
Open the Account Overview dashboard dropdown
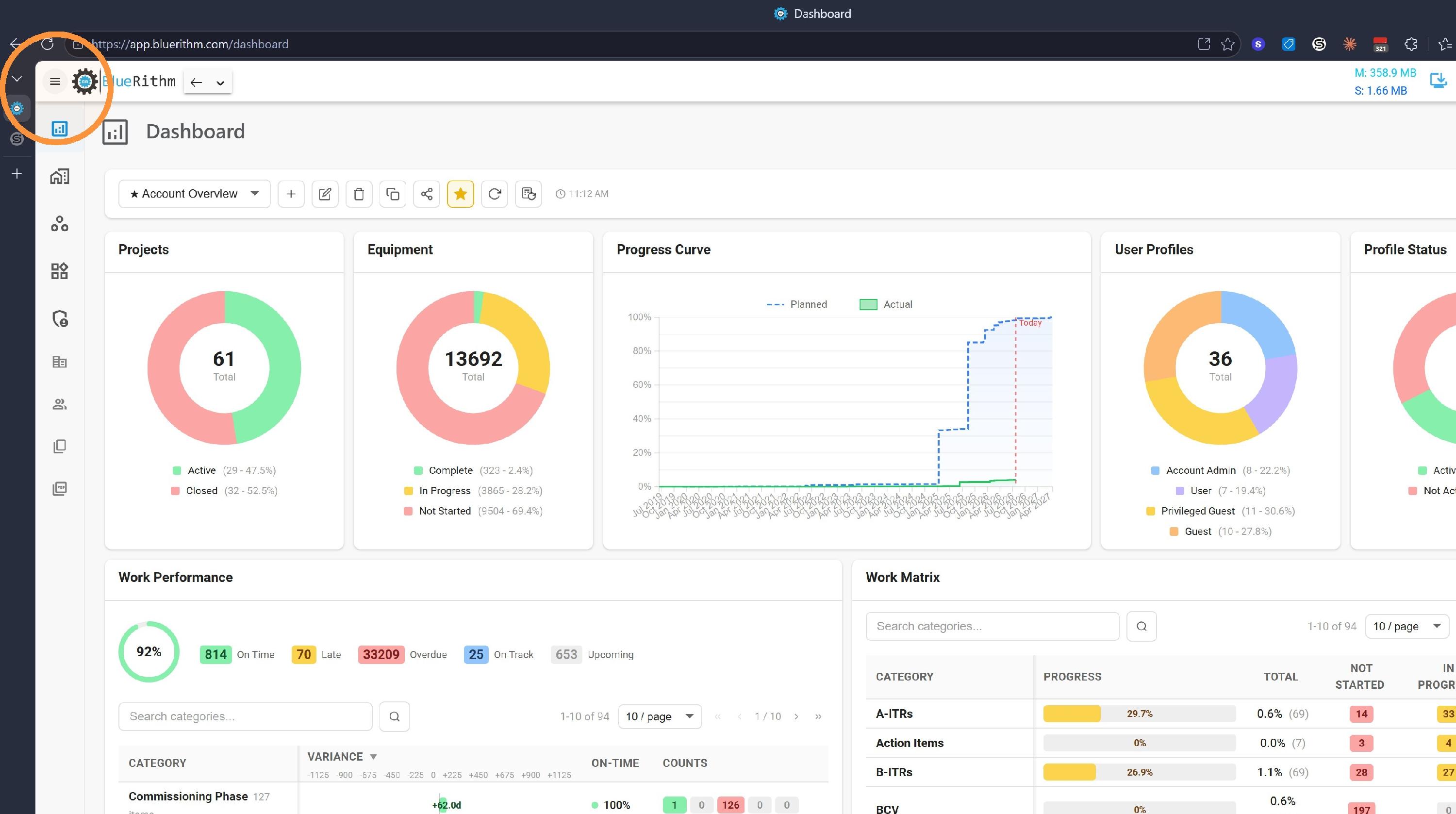tap(195, 194)
